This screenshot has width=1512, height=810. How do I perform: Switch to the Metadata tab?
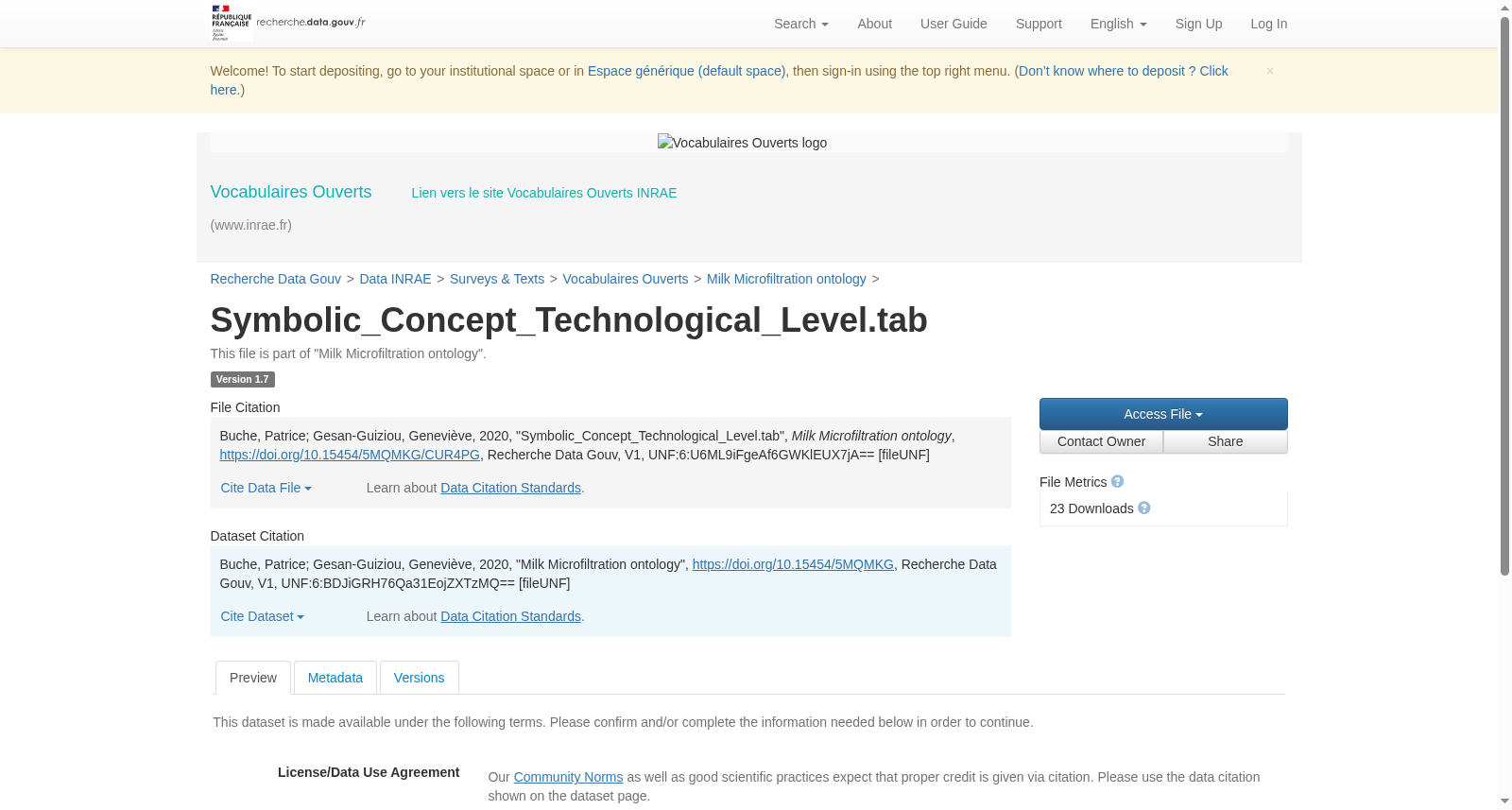(x=335, y=678)
